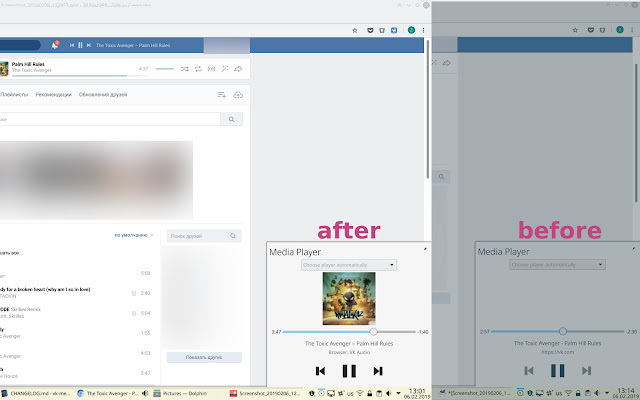The width and height of the screenshot is (640, 400).
Task: Click next track in before Media Player
Action: pyautogui.click(x=587, y=371)
